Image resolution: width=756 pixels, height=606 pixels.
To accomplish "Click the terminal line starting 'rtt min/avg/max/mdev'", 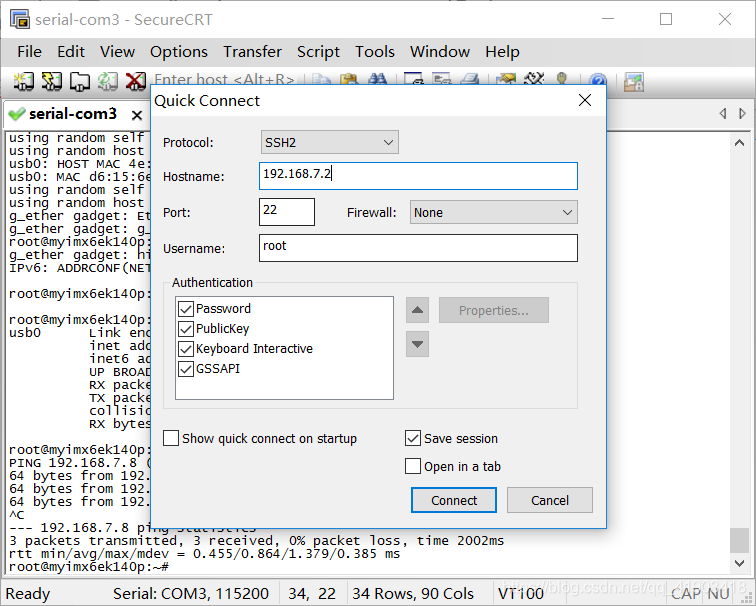I will point(204,553).
